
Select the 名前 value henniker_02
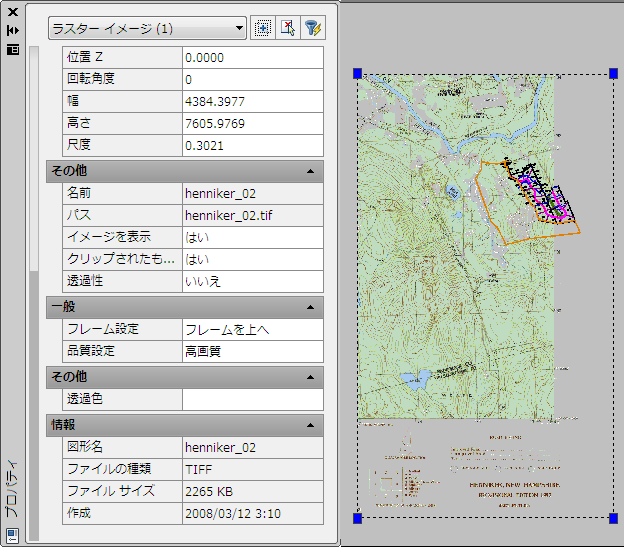[253, 194]
